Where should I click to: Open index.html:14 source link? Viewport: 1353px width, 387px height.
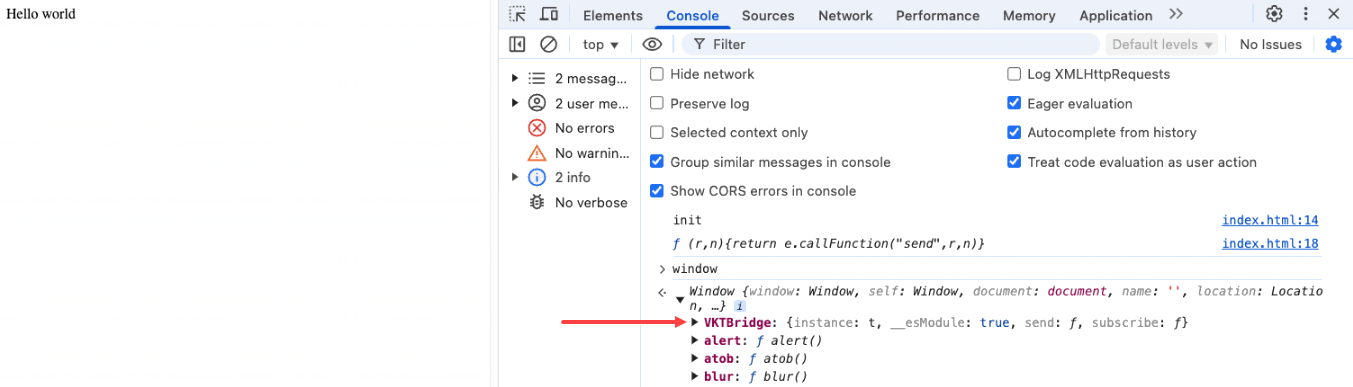[1270, 220]
